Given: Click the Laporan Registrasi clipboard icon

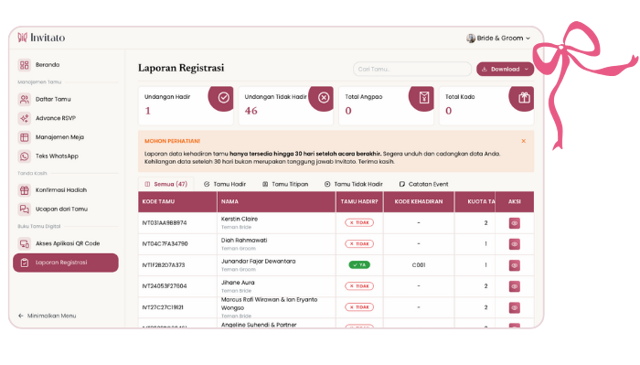Looking at the screenshot, I should click(24, 263).
